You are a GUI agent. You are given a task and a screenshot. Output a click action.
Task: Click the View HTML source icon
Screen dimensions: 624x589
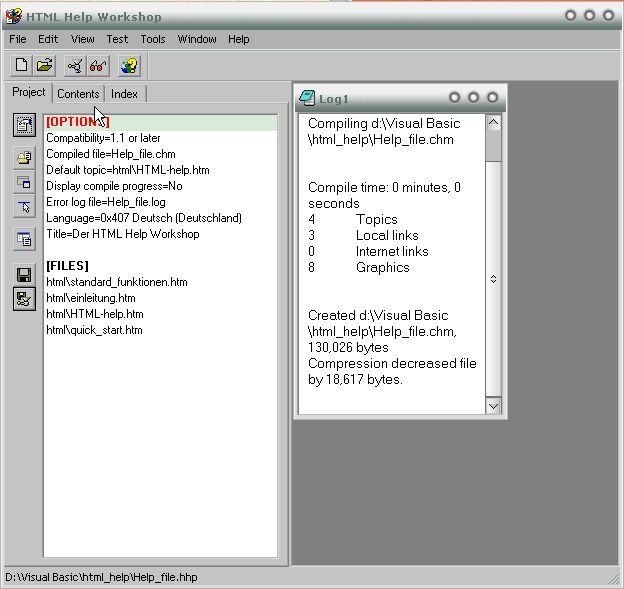[x=24, y=239]
